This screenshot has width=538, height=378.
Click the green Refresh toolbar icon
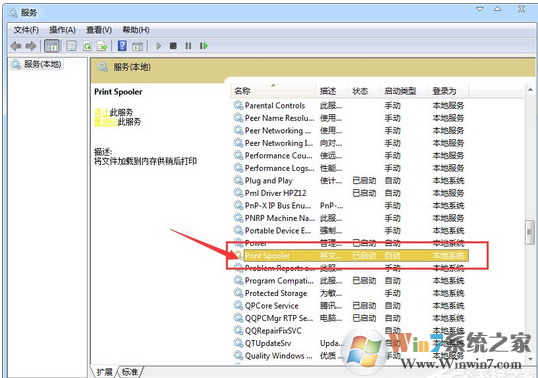pos(87,46)
